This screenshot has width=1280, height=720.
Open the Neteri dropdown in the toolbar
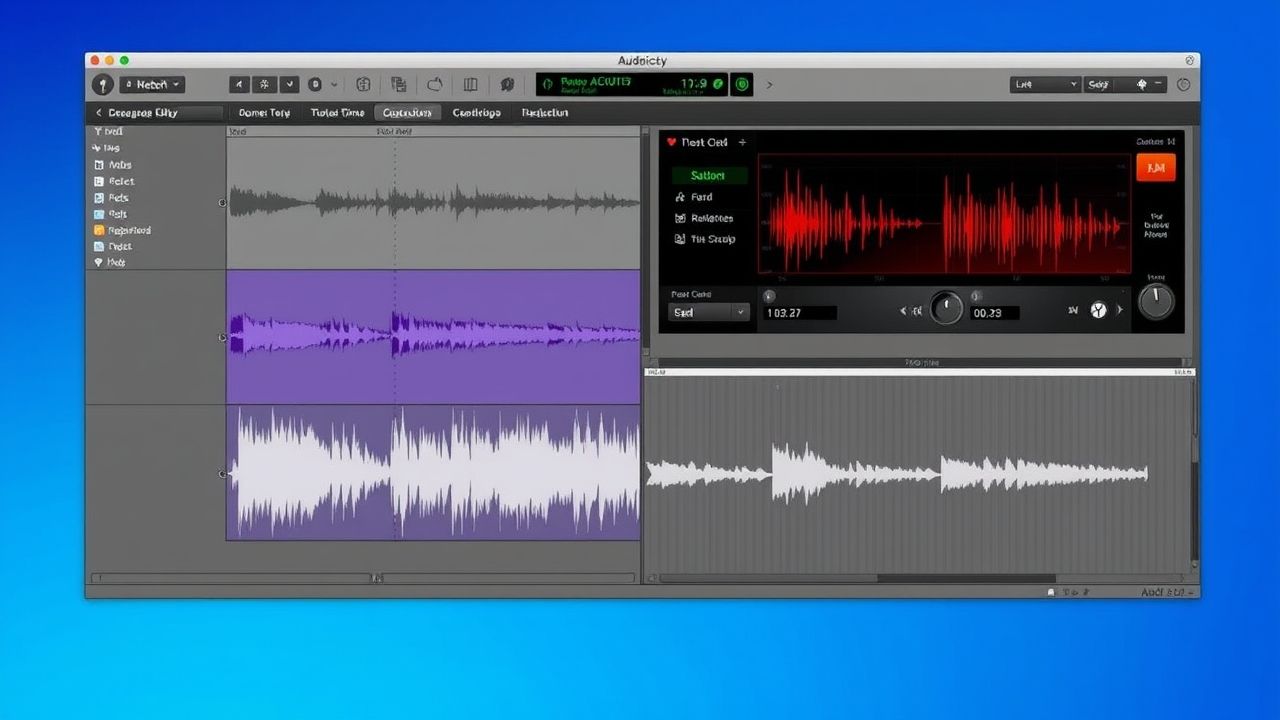tap(152, 85)
